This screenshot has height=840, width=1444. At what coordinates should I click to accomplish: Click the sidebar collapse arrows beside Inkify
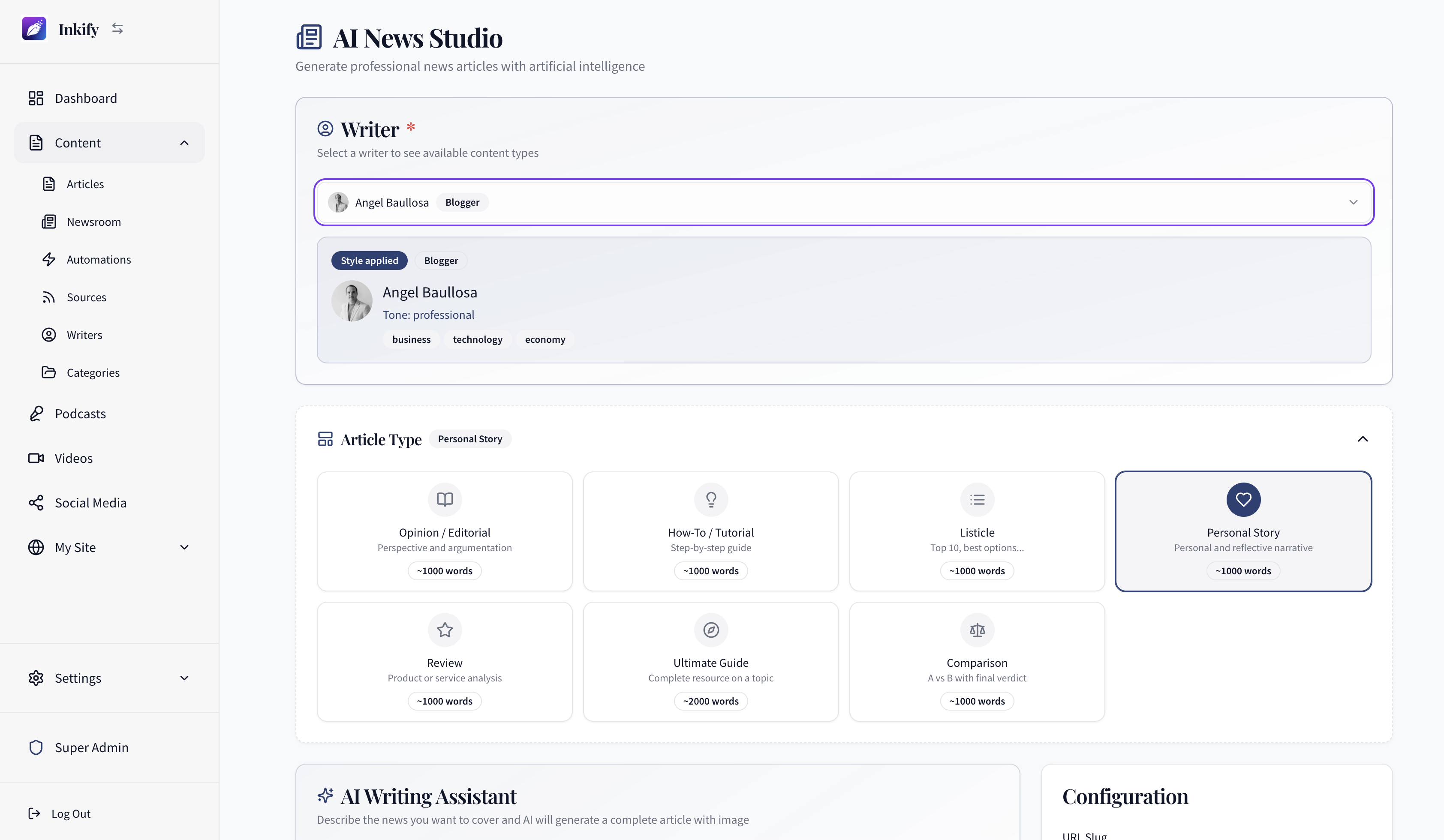pyautogui.click(x=118, y=28)
